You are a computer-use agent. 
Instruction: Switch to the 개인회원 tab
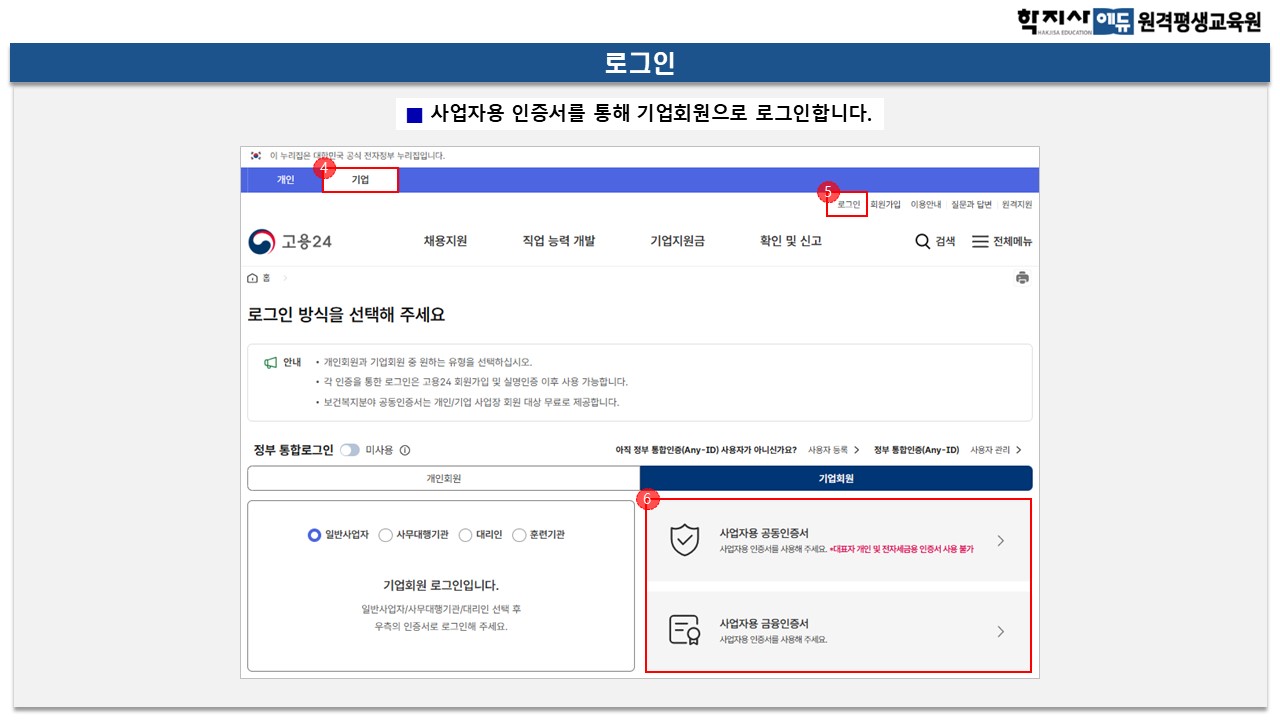click(x=443, y=478)
